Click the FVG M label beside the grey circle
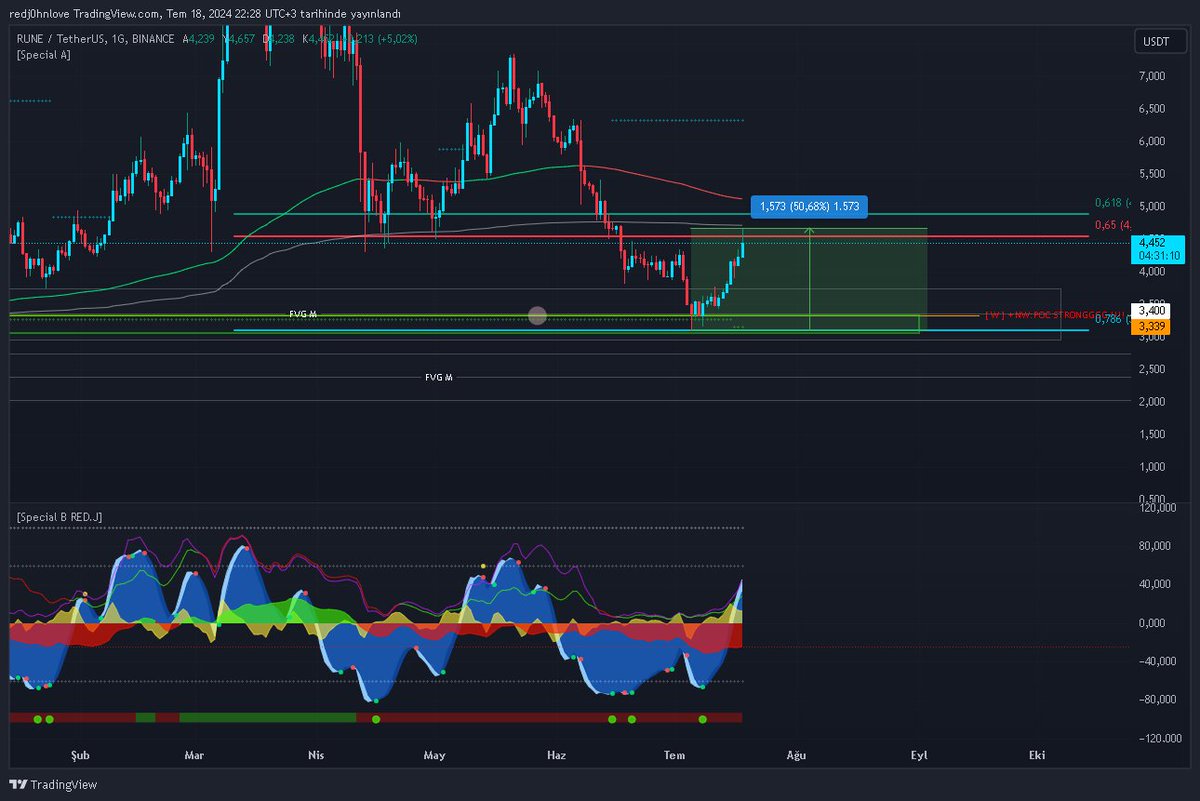The height and width of the screenshot is (801, 1200). click(303, 314)
